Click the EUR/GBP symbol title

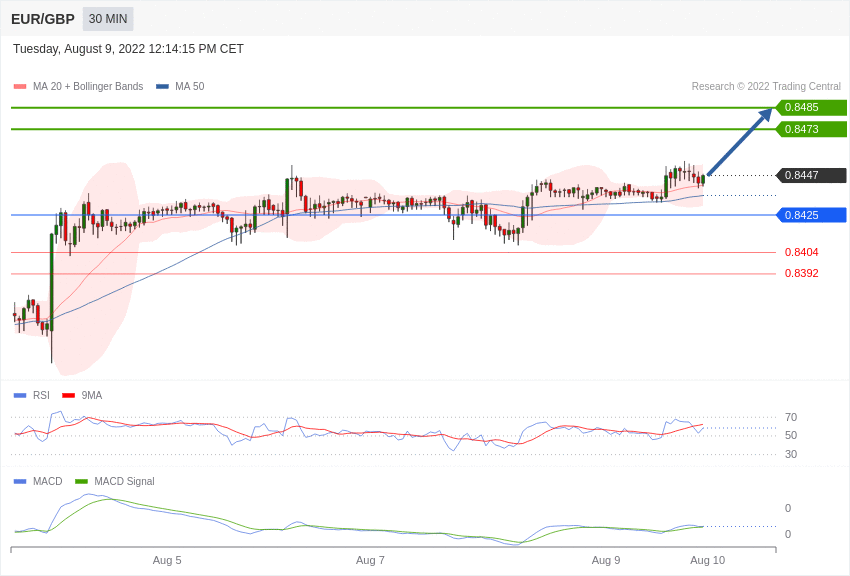pos(43,19)
